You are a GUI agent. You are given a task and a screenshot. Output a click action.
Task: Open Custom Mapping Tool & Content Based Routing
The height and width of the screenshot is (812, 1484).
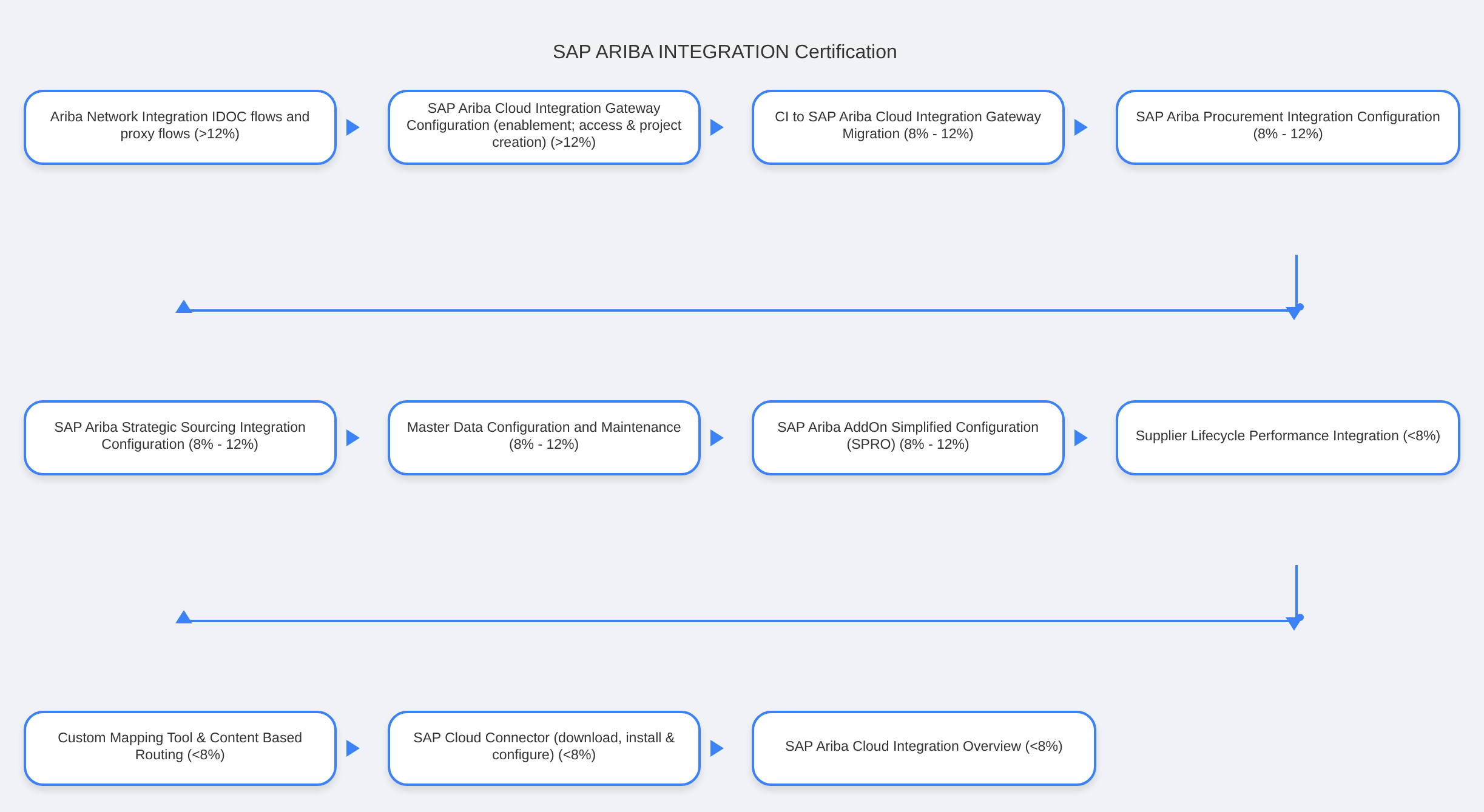tap(180, 748)
